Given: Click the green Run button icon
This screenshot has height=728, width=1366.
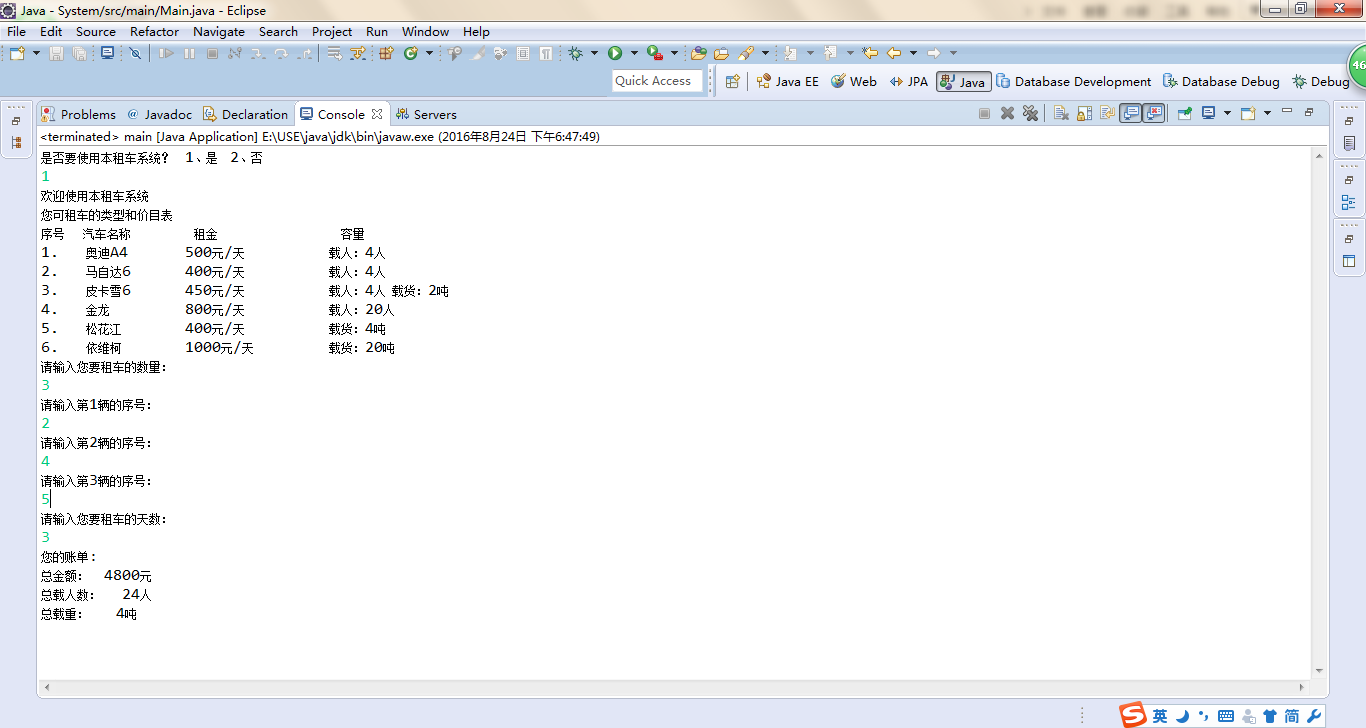Looking at the screenshot, I should tap(615, 53).
